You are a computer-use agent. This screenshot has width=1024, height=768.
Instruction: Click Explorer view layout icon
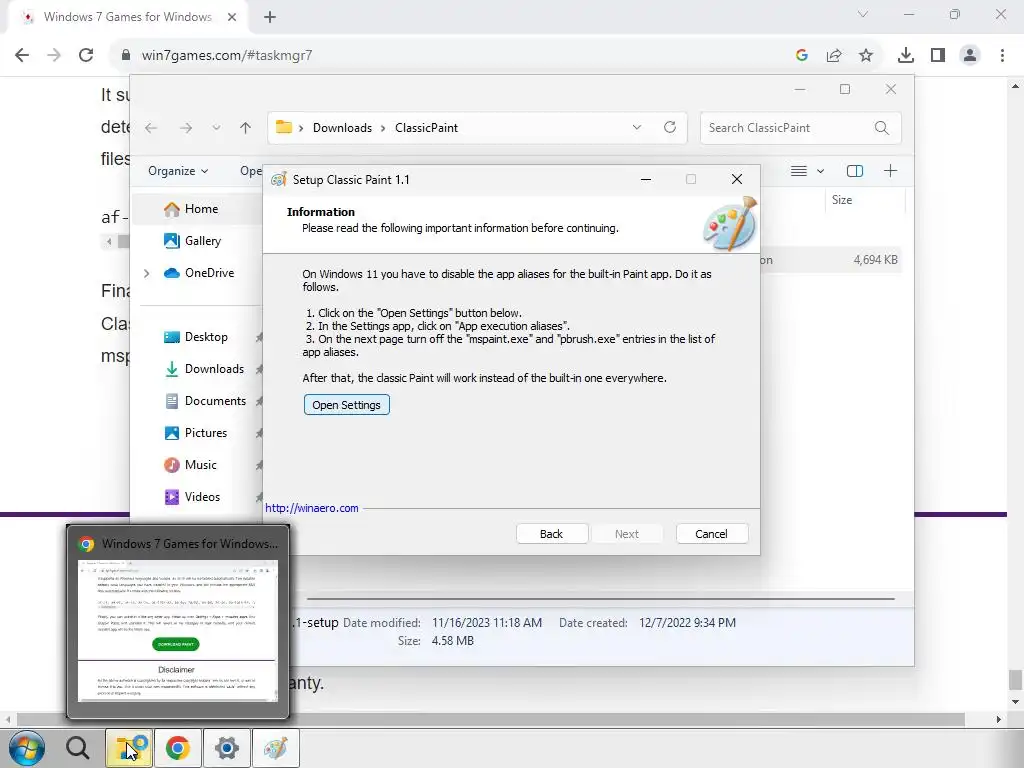pyautogui.click(x=799, y=171)
